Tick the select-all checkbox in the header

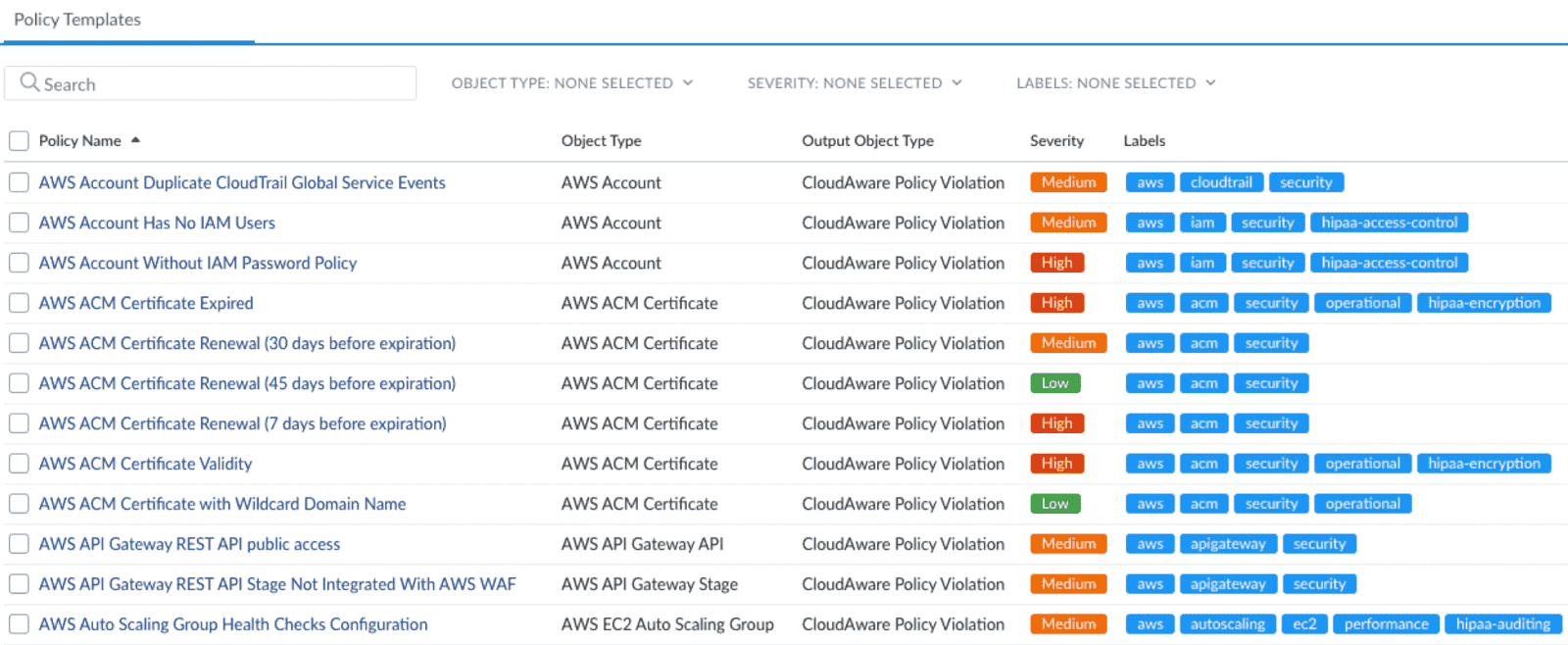point(19,141)
